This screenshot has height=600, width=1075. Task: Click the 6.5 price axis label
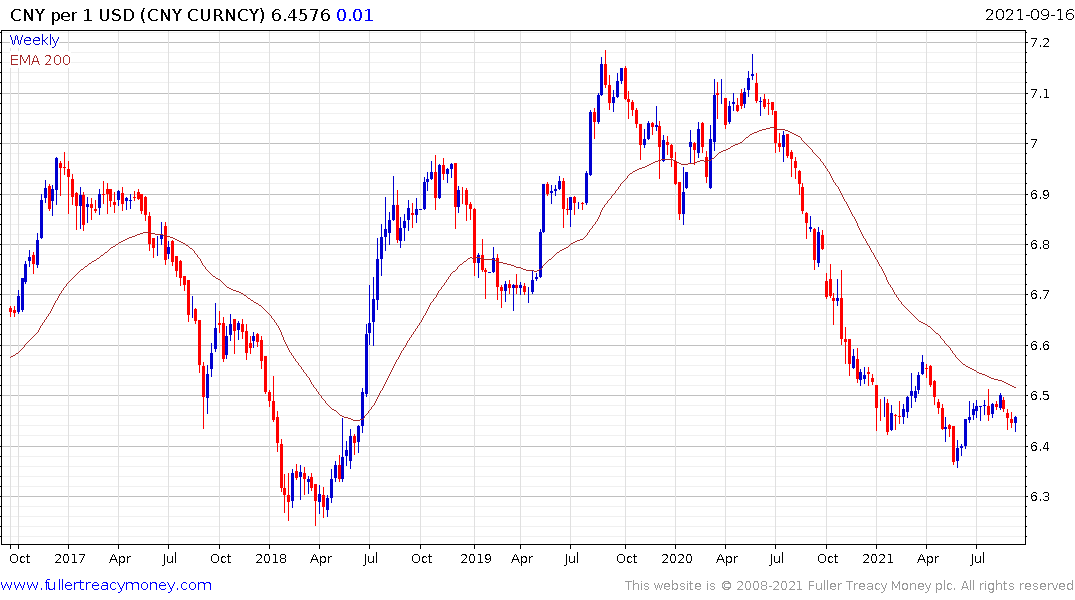1039,396
